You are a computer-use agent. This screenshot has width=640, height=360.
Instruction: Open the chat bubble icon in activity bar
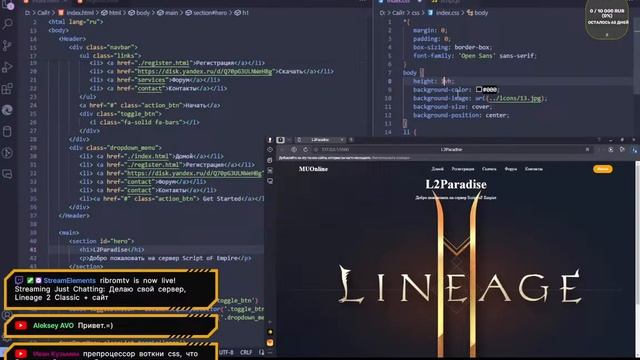click(8, 174)
